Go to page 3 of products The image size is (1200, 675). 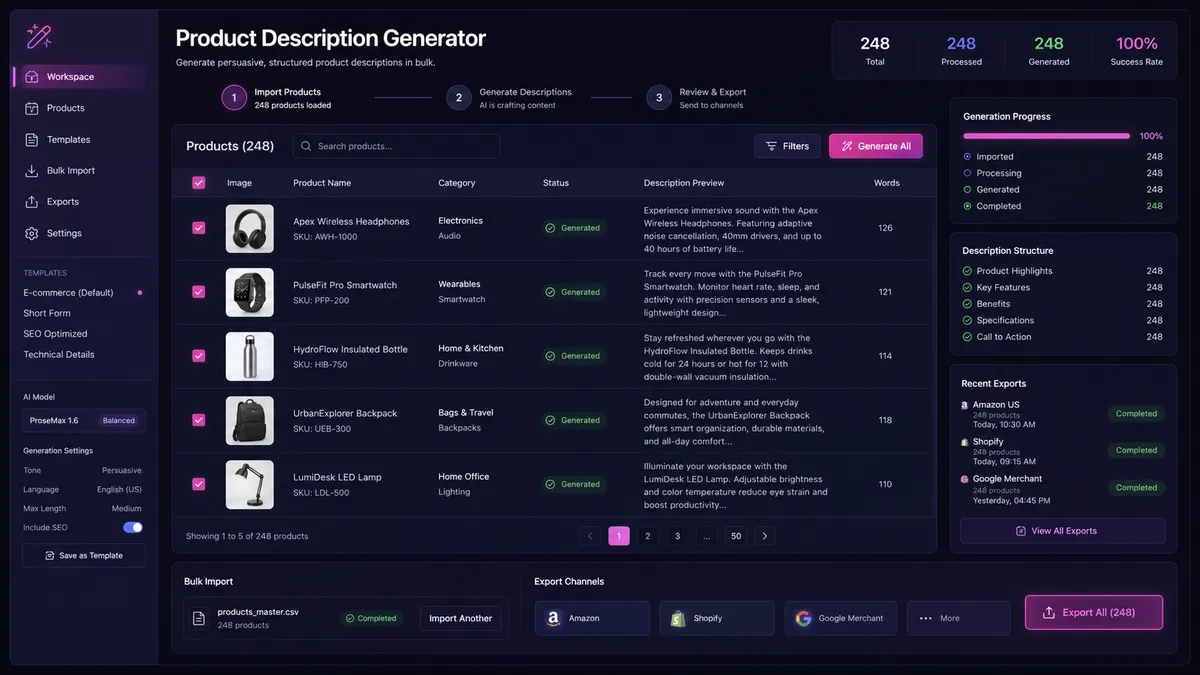tap(677, 536)
